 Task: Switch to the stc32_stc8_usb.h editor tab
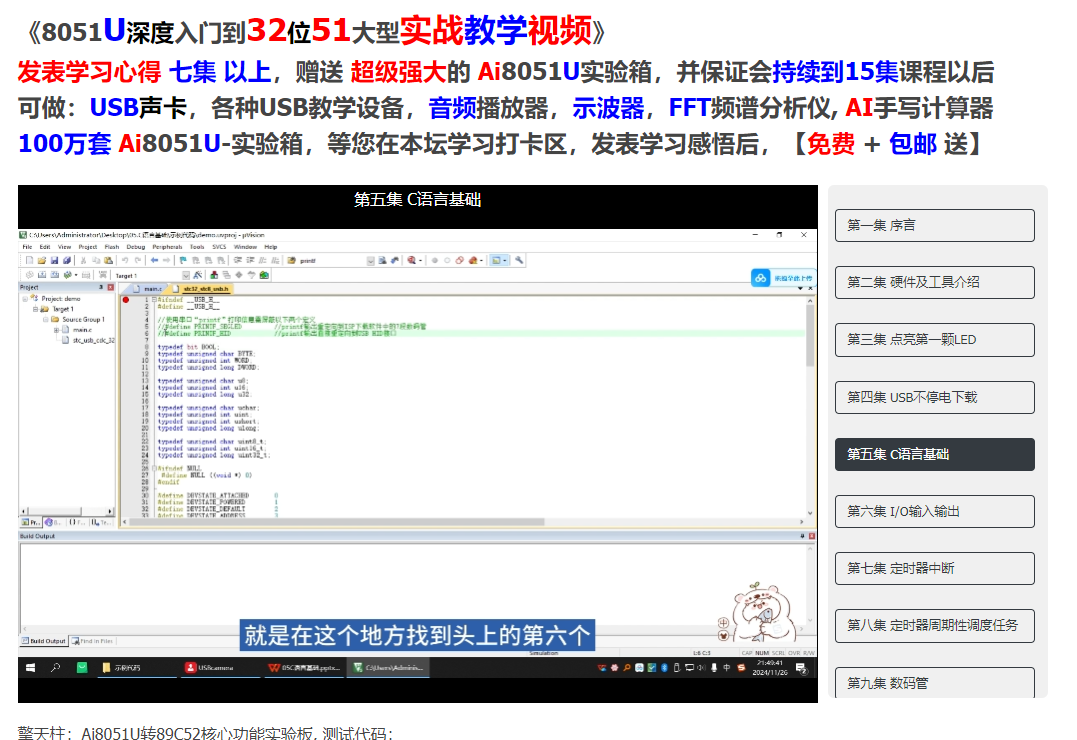[202, 289]
